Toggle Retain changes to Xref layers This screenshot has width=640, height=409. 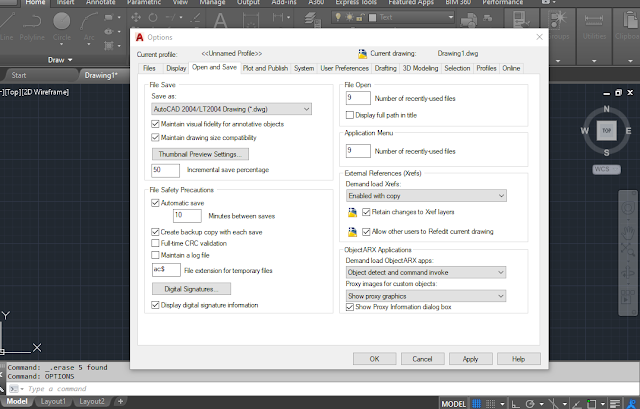[x=366, y=212]
